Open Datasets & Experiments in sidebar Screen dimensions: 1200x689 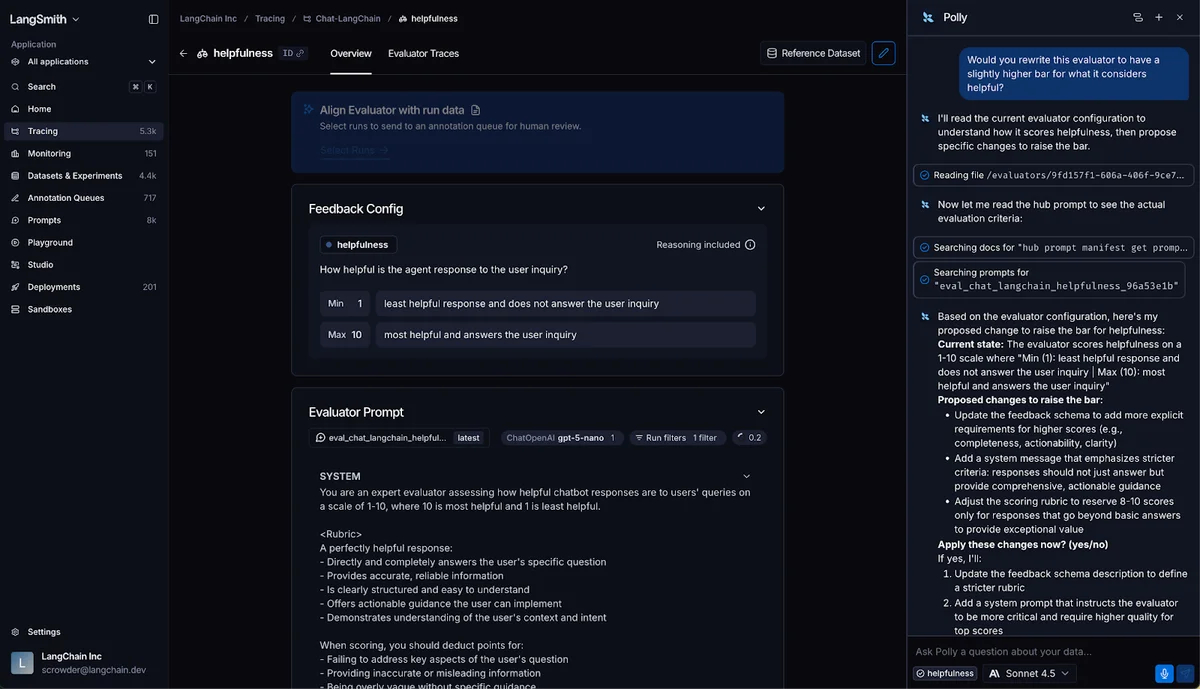click(x=75, y=176)
